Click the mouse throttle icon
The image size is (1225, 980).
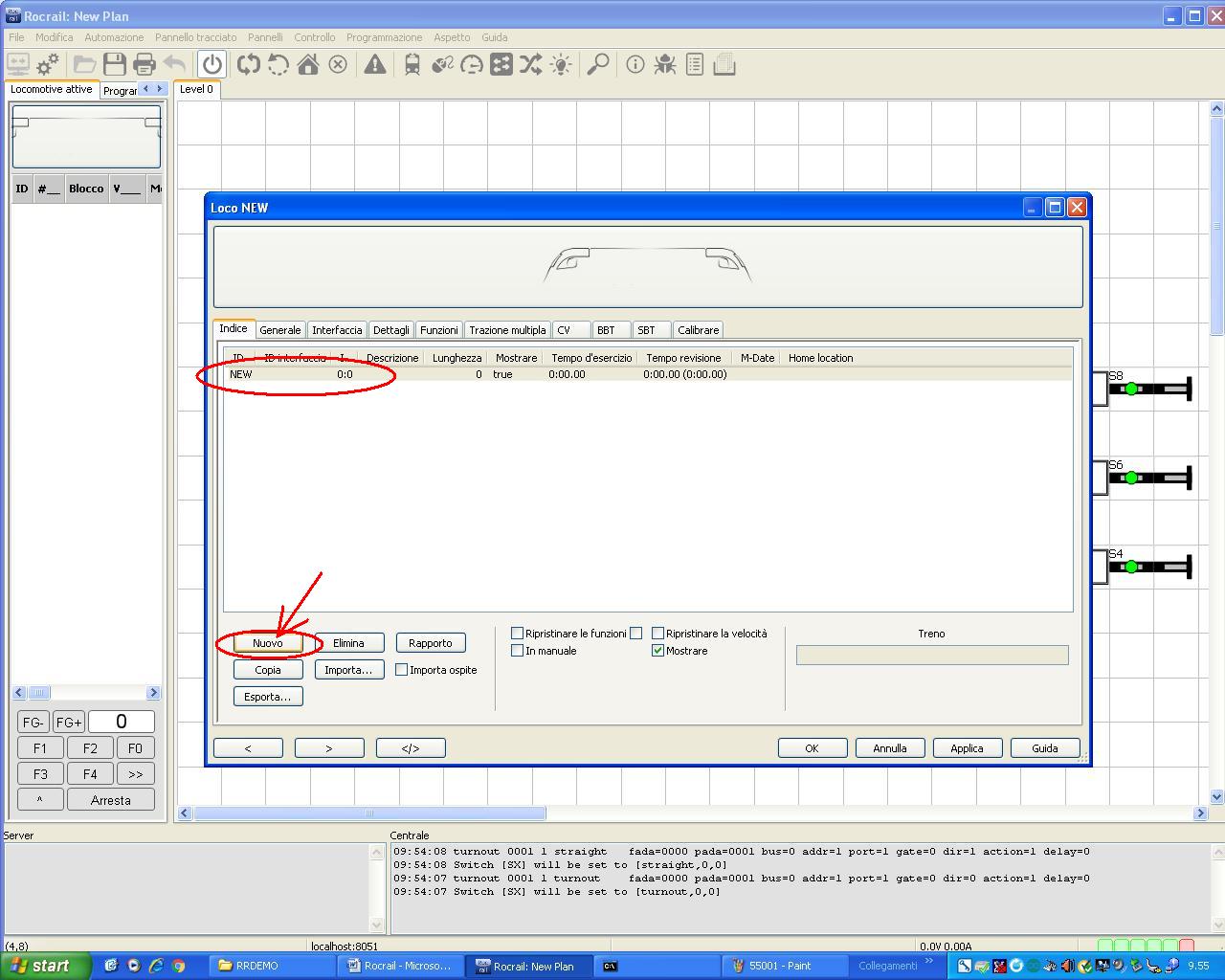(x=442, y=64)
